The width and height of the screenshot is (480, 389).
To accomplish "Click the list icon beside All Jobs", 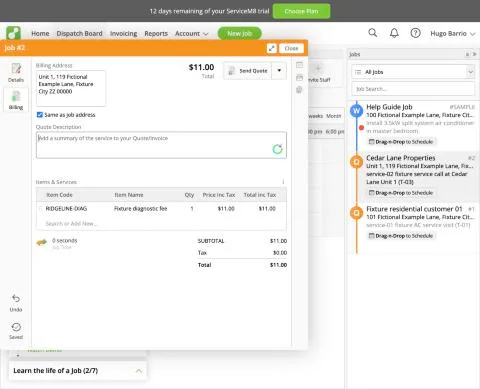I will pos(358,72).
